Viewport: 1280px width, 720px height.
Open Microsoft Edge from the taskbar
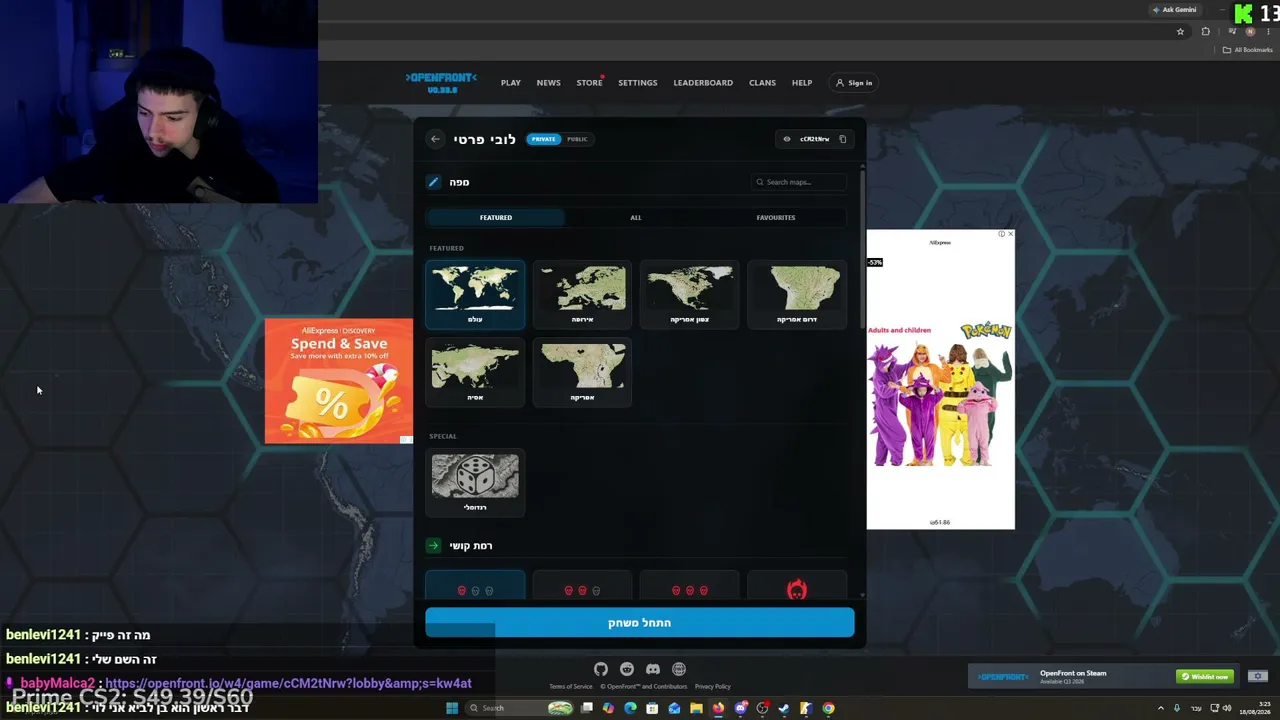click(x=630, y=708)
